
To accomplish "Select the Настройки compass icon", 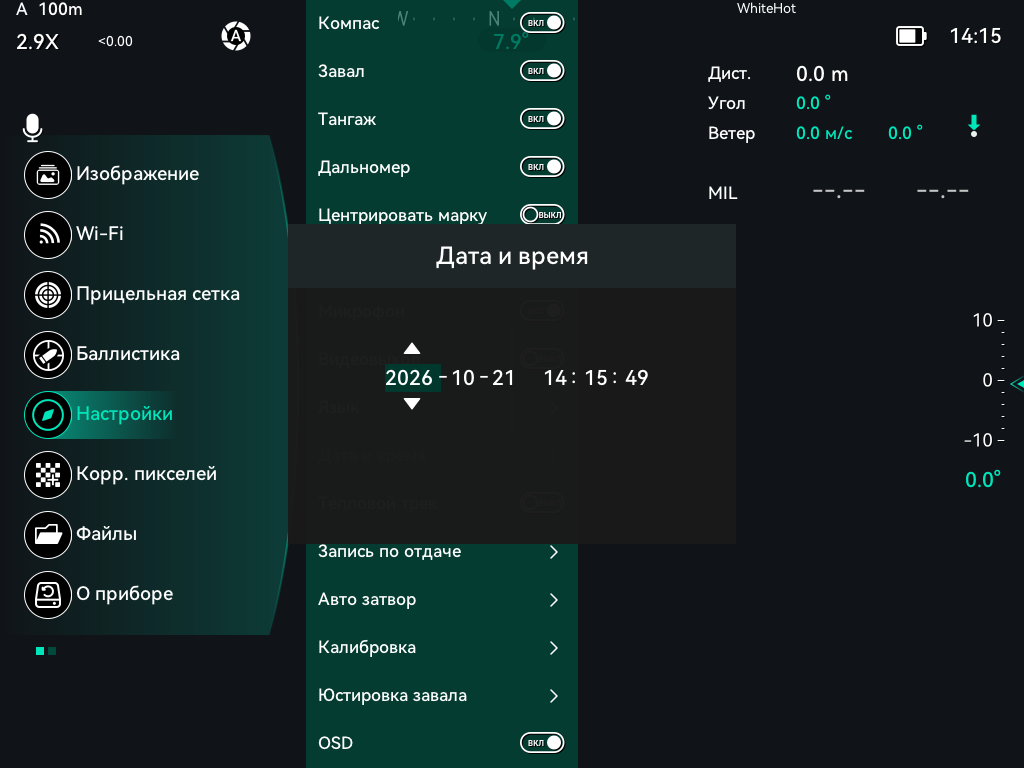I will [48, 415].
